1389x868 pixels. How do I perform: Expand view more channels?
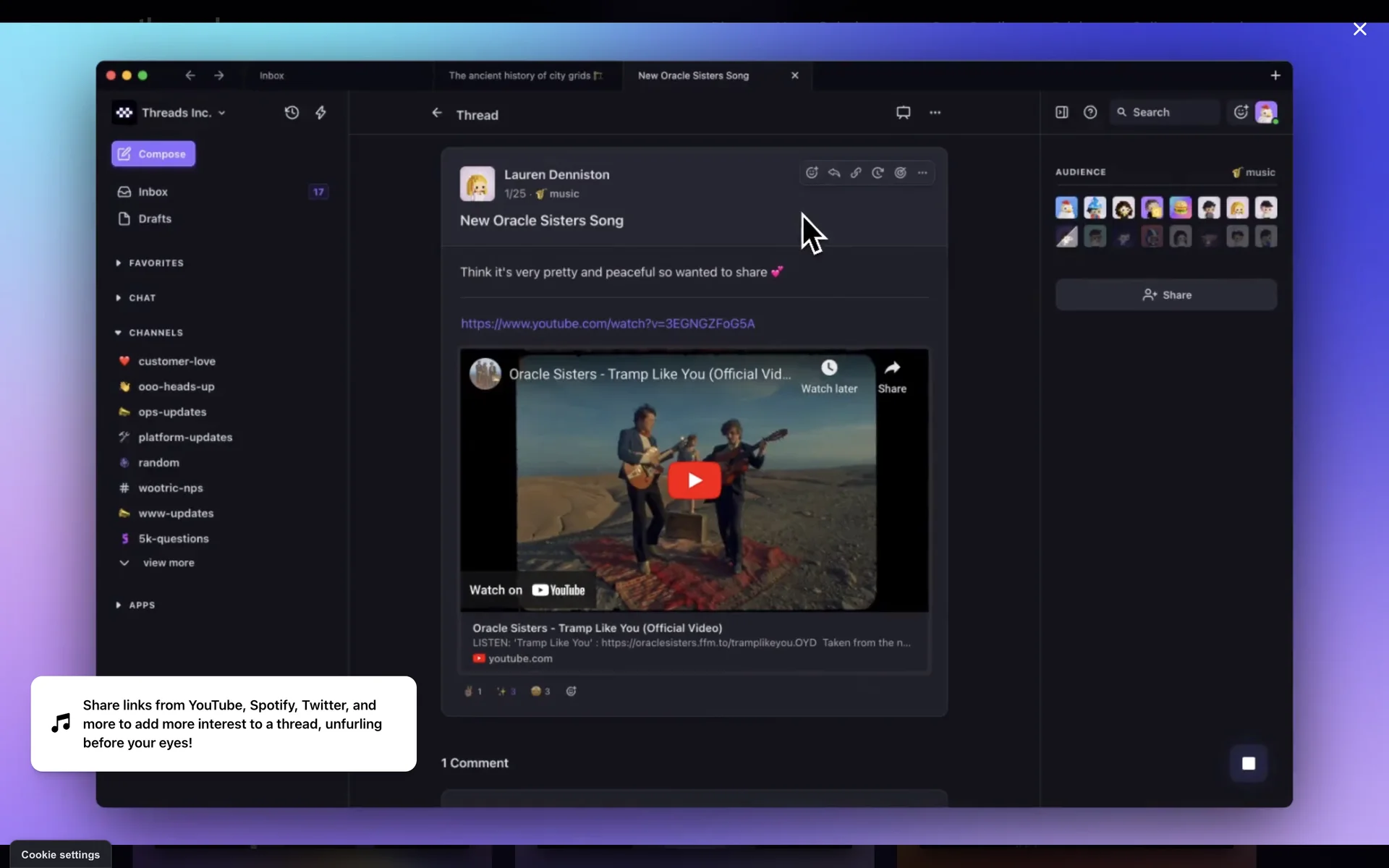pos(168,563)
